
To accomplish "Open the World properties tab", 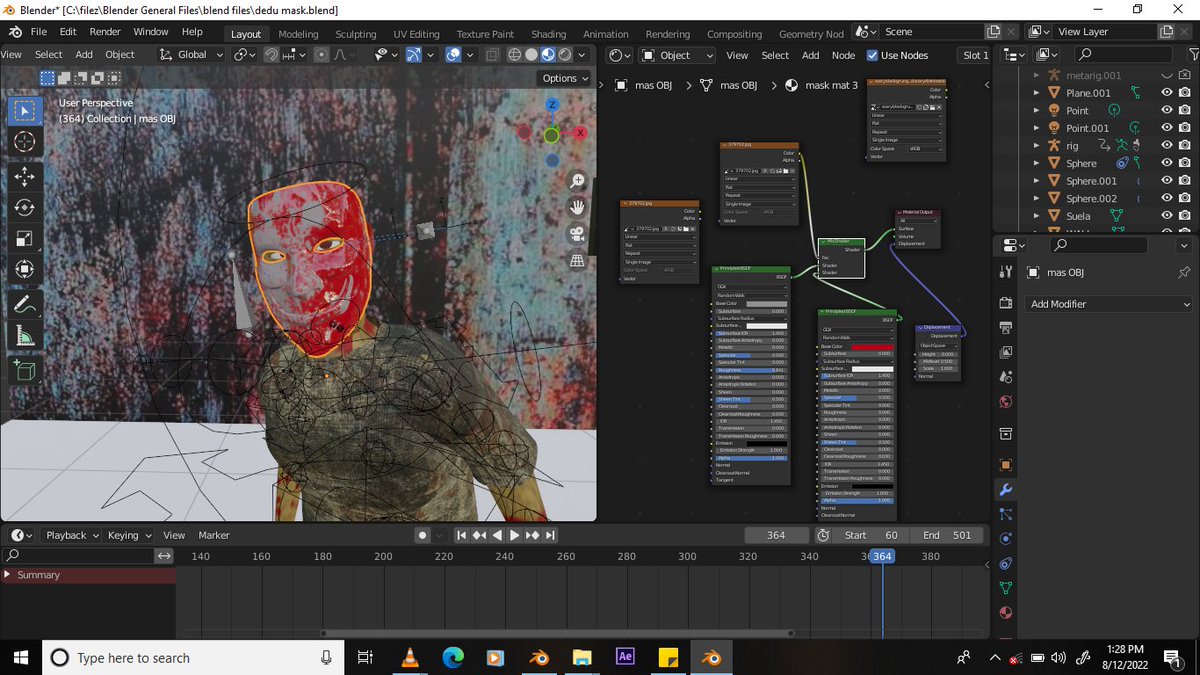I will point(1006,402).
